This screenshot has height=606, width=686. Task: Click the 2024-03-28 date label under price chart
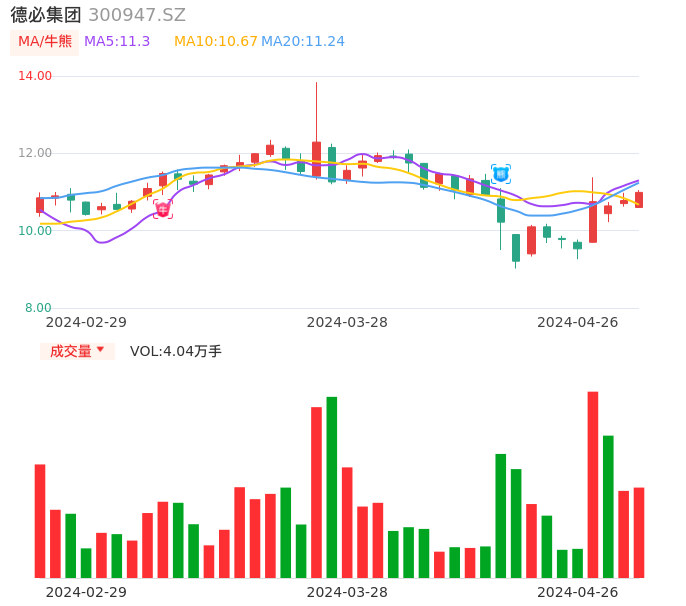(347, 322)
